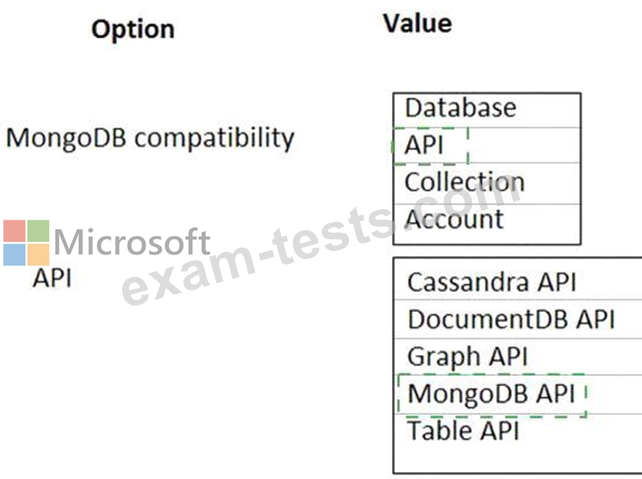The image size is (642, 479).
Task: Click the yellow square of Microsoft logo
Action: point(38,255)
